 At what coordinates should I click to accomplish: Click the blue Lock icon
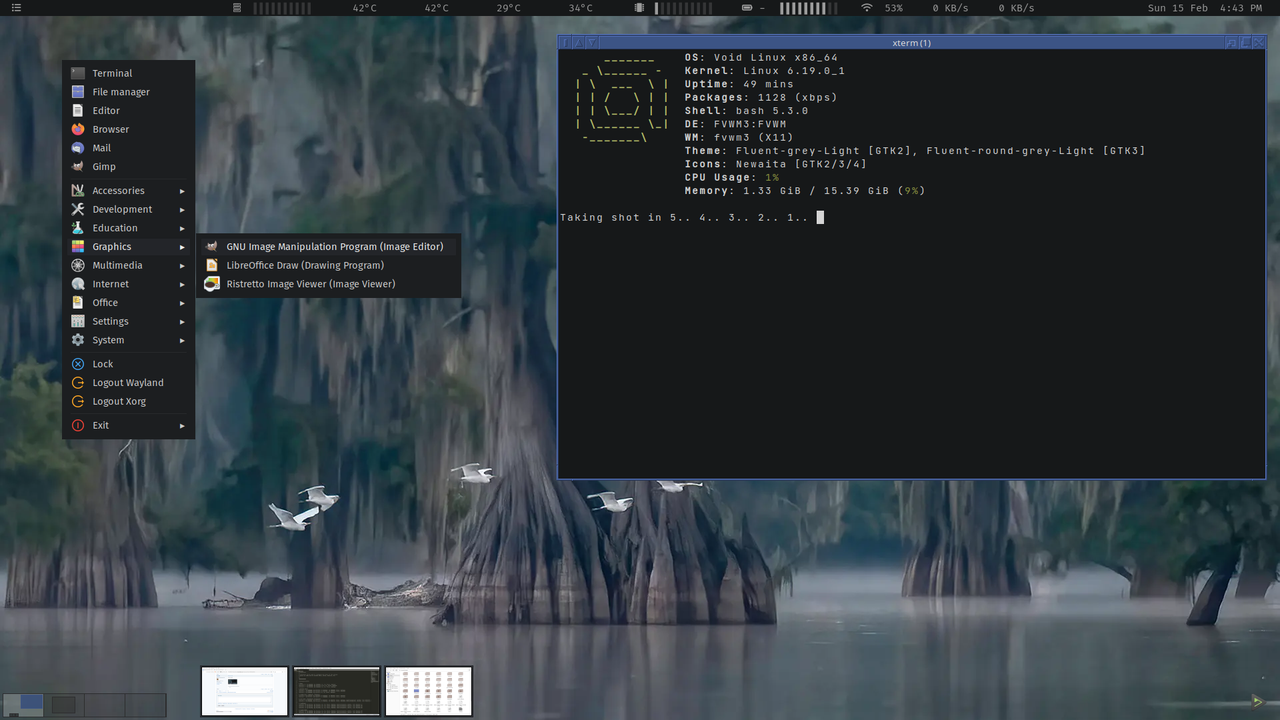point(78,364)
